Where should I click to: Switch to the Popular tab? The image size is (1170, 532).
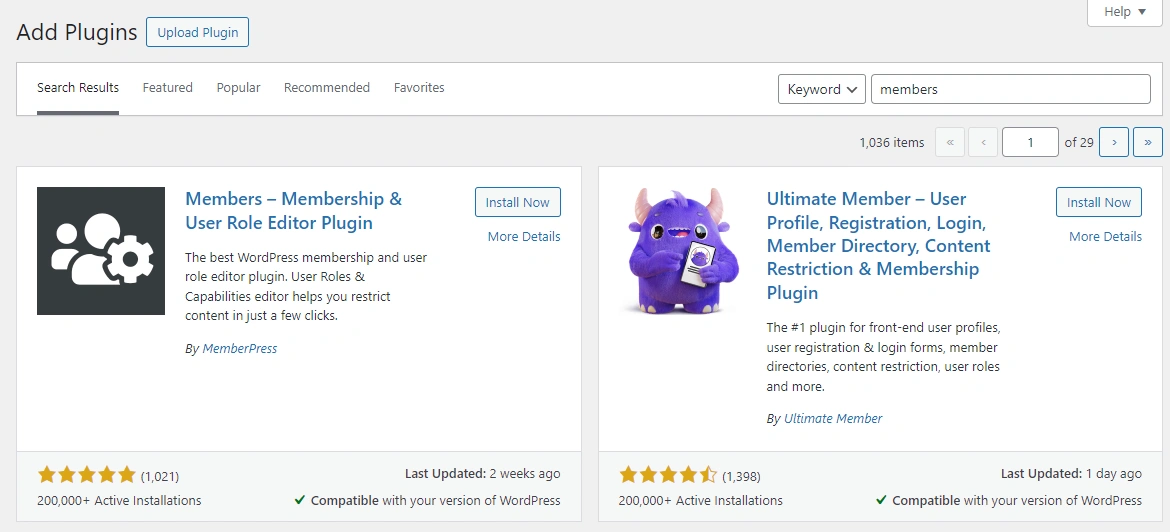click(238, 88)
